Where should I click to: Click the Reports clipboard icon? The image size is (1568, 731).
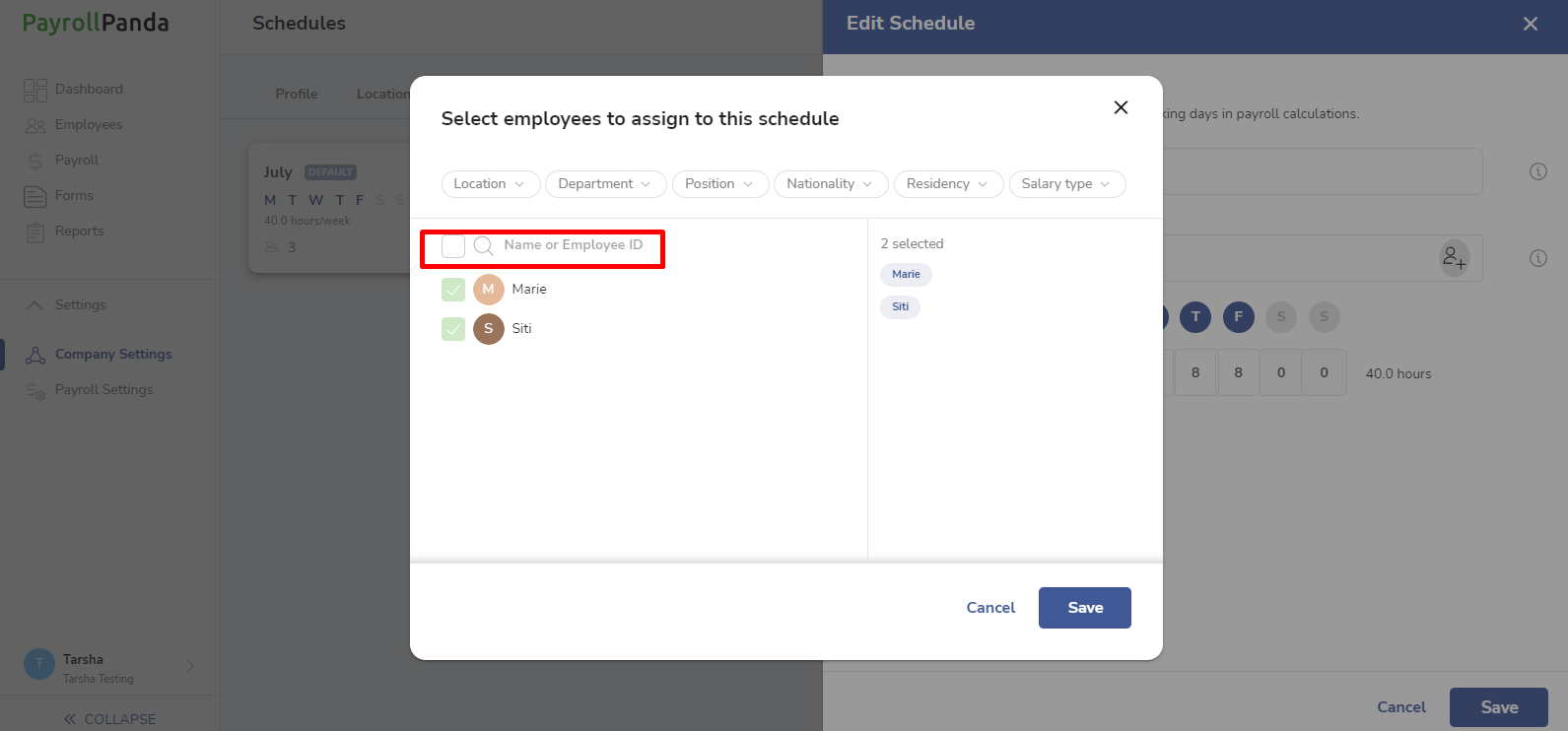(35, 232)
